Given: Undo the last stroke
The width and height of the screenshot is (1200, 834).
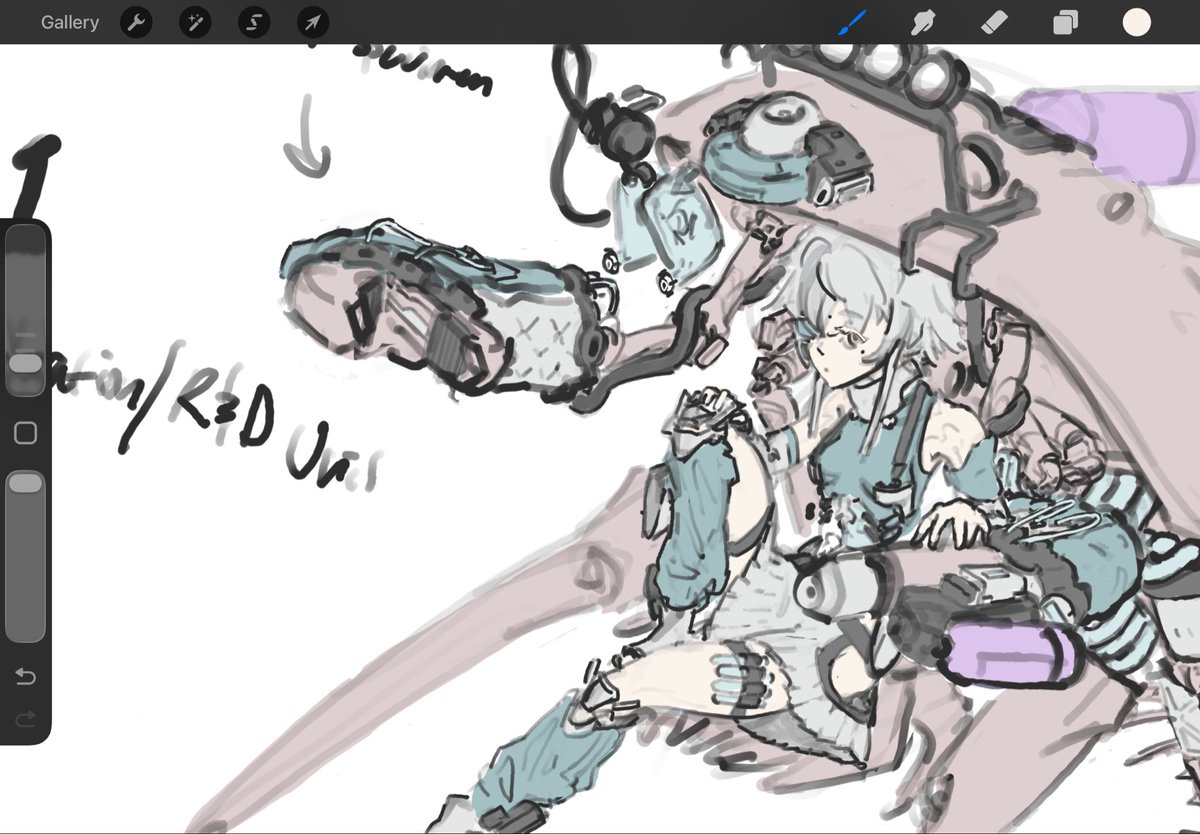Looking at the screenshot, I should (26, 677).
